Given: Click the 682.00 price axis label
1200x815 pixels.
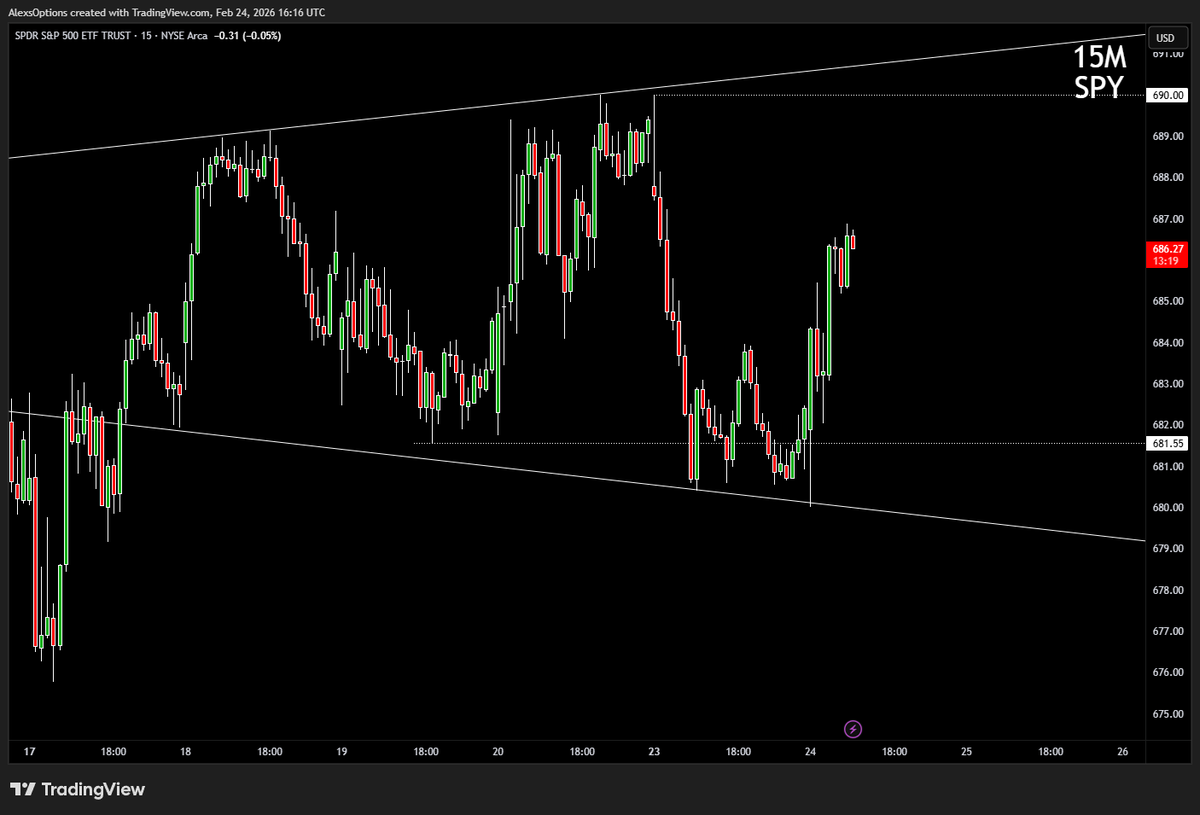Looking at the screenshot, I should pyautogui.click(x=1168, y=425).
